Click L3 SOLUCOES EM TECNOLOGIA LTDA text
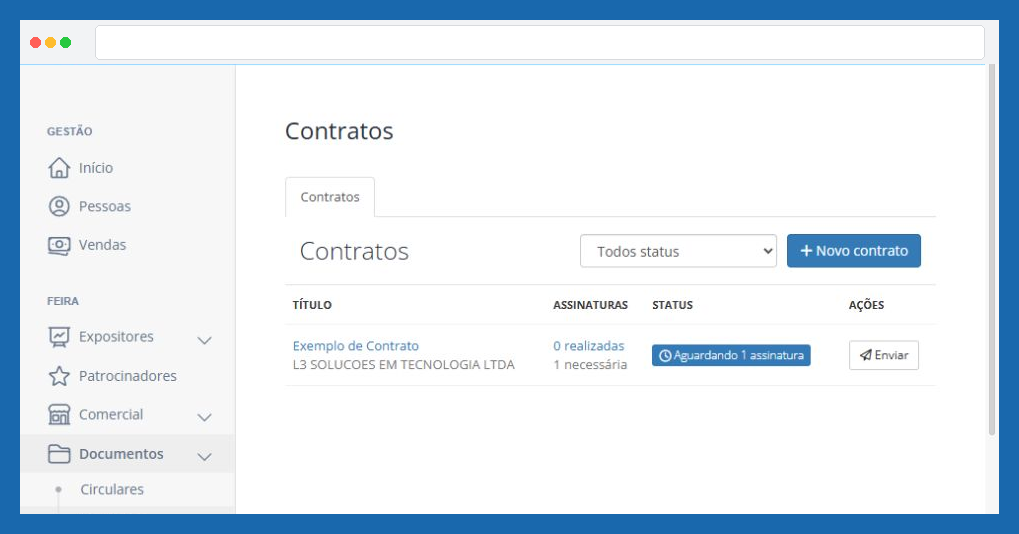Screen dimensions: 1019x534 pos(404,364)
